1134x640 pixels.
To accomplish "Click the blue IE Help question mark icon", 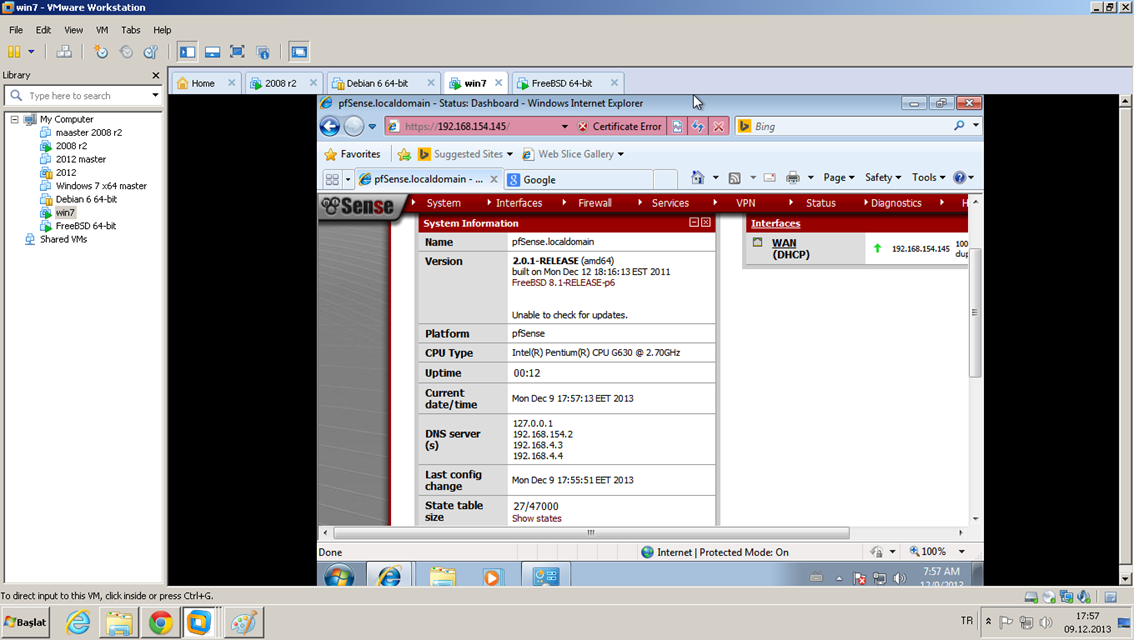I will tap(960, 178).
